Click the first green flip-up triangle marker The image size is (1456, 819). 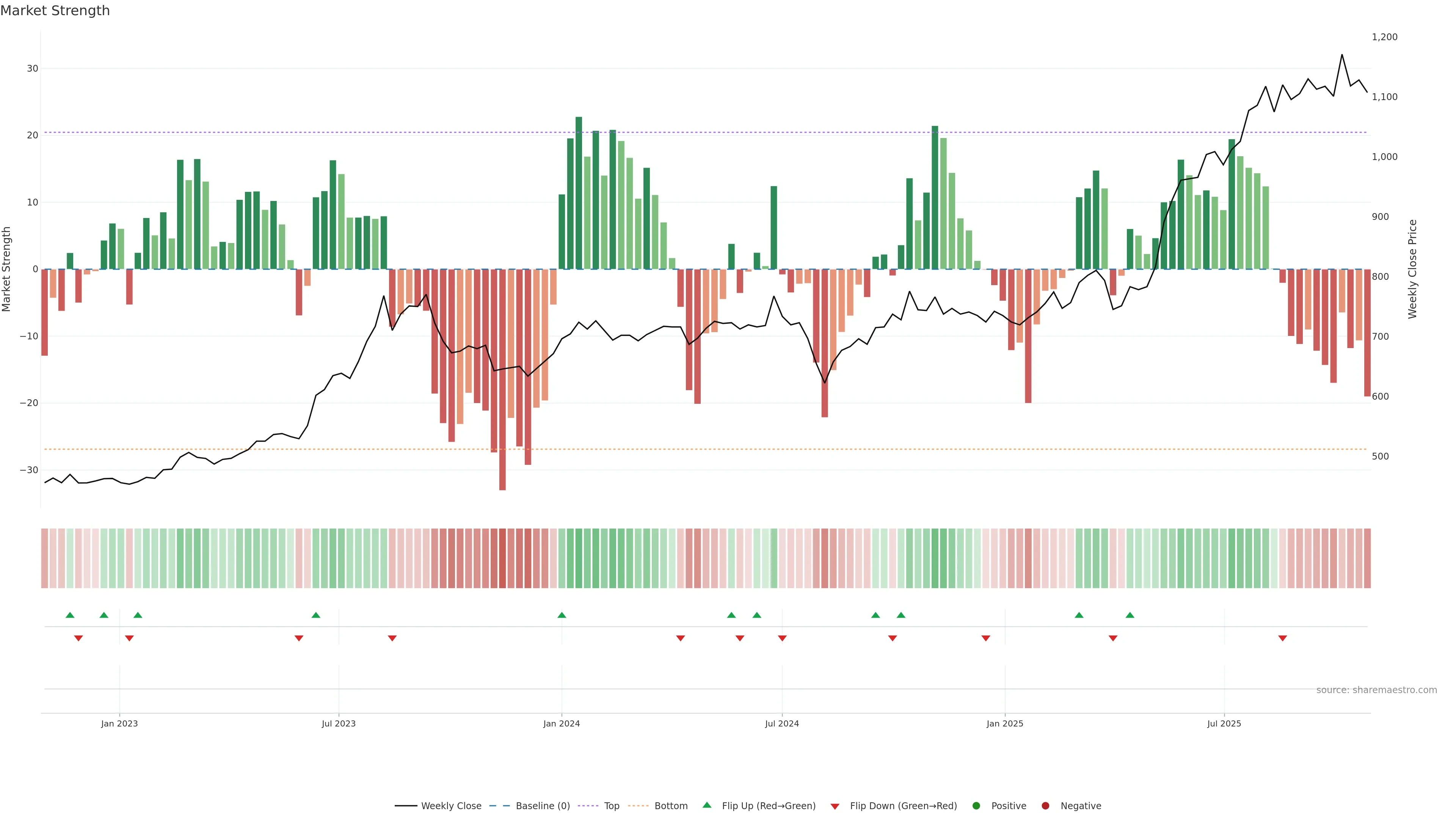70,615
